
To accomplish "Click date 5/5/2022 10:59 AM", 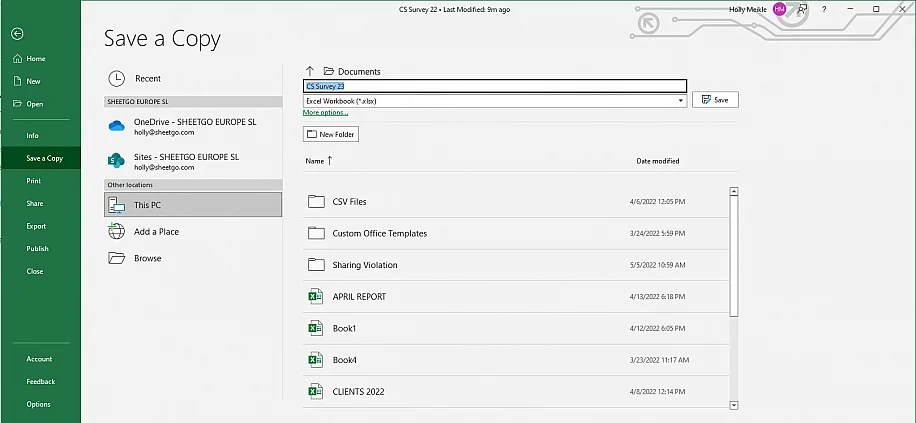I will click(658, 265).
